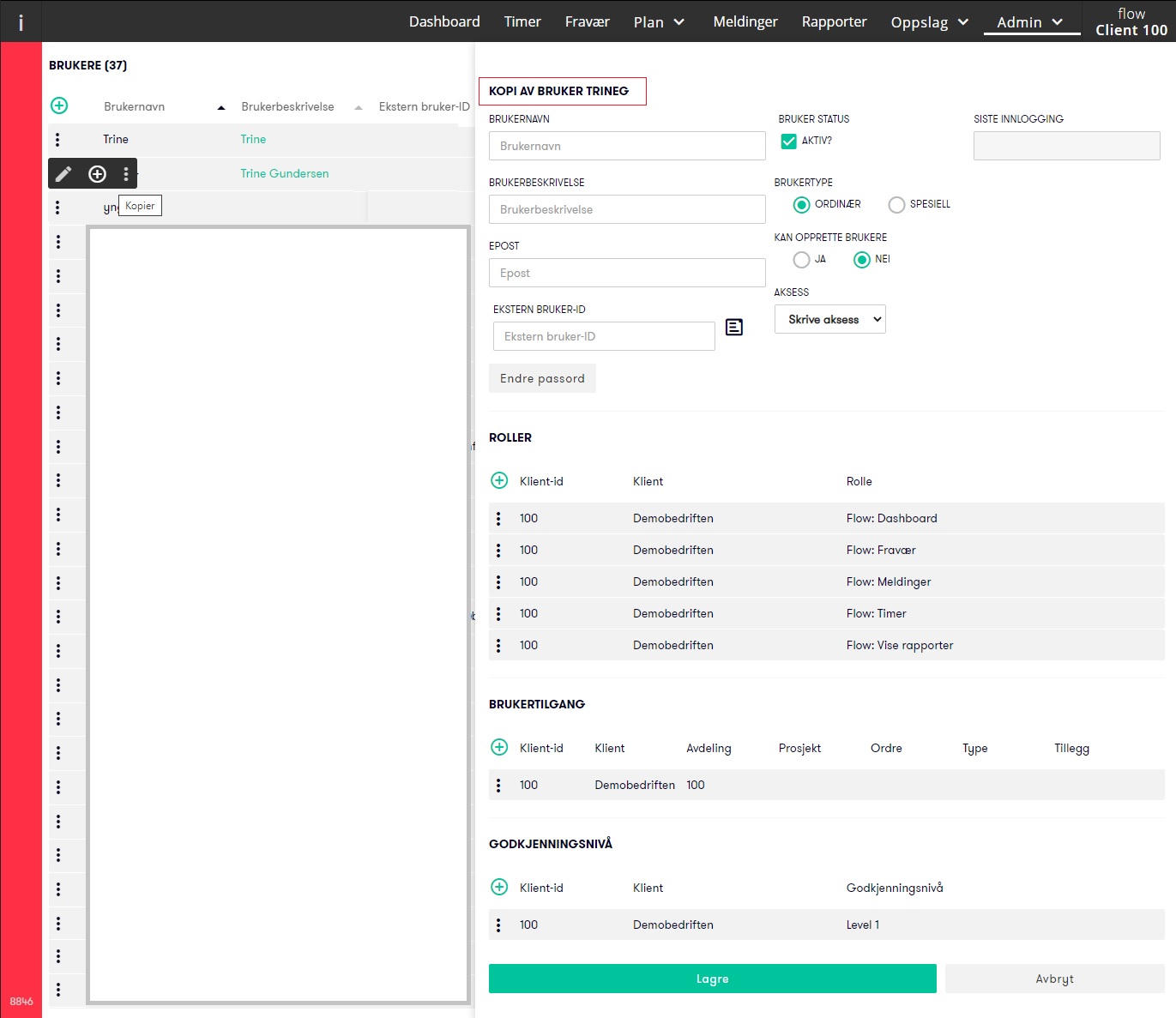Click the Siste innlogging field
This screenshot has width=1176, height=1018.
(x=1067, y=146)
